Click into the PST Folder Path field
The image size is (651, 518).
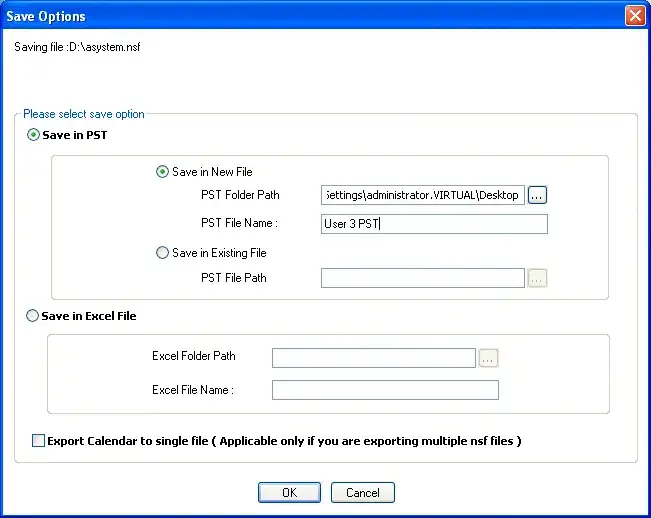422,195
